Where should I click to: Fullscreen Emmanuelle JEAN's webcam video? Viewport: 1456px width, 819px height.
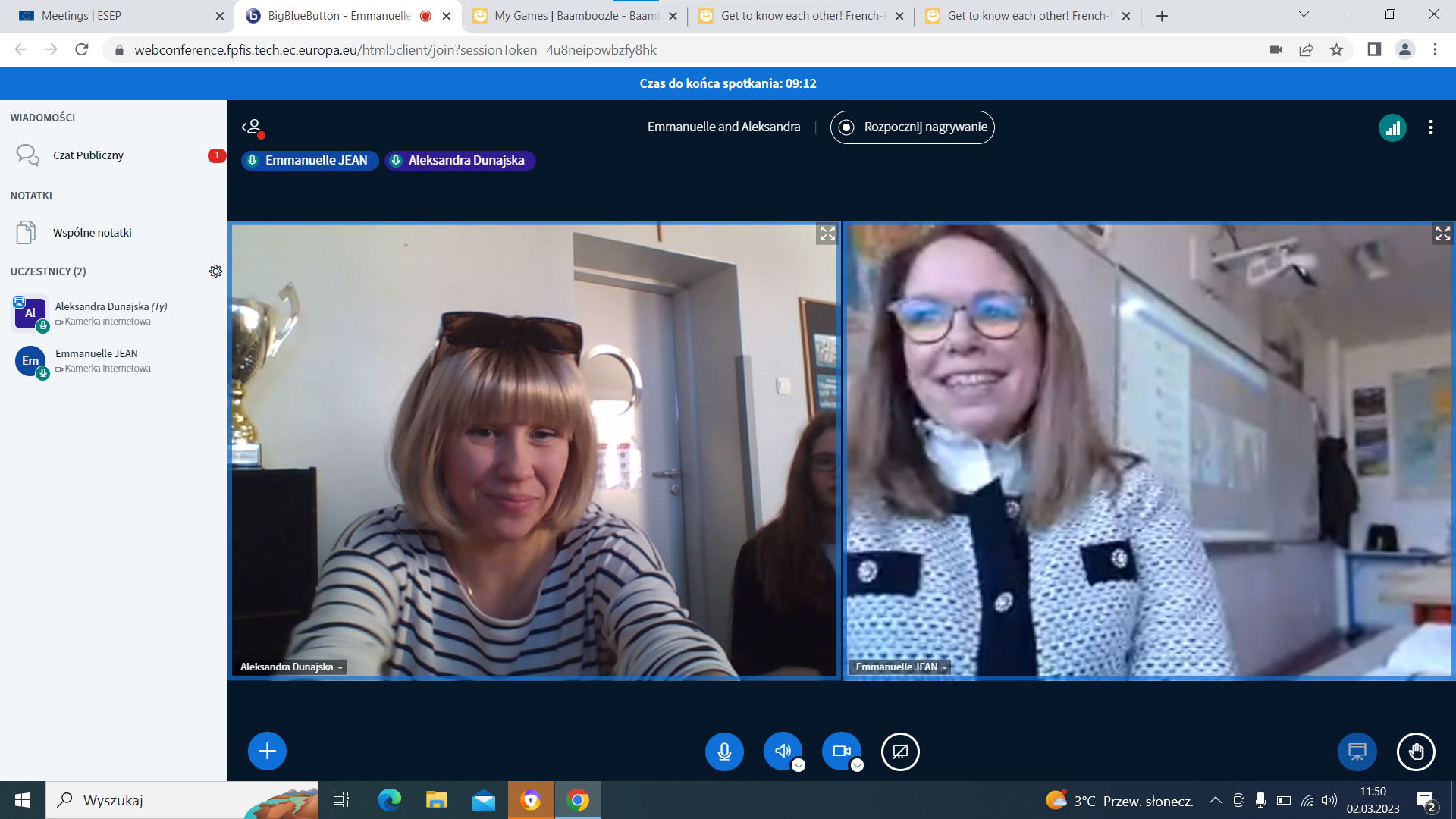tap(1442, 234)
